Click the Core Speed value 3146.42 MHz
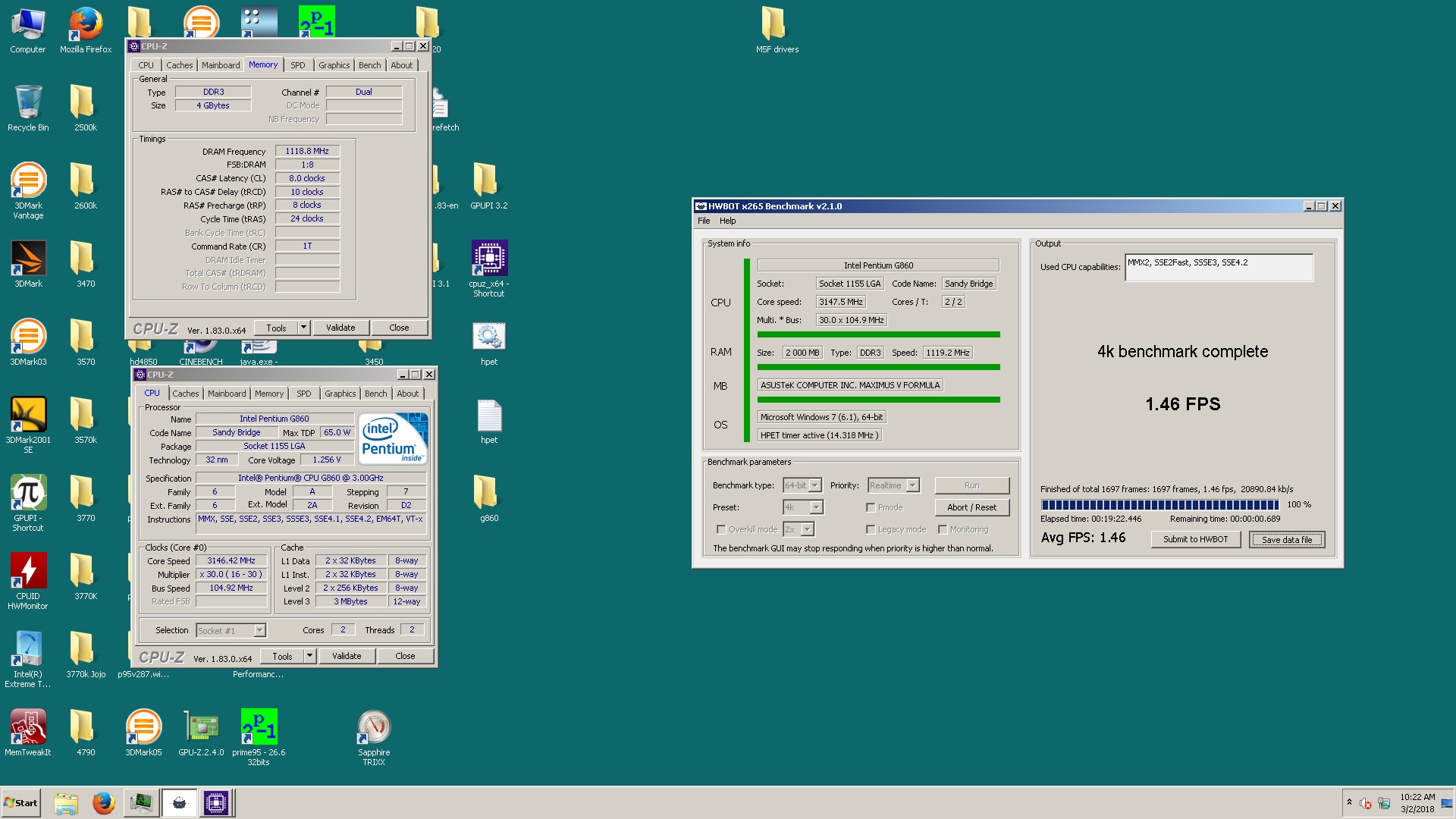1456x819 pixels. pos(231,561)
